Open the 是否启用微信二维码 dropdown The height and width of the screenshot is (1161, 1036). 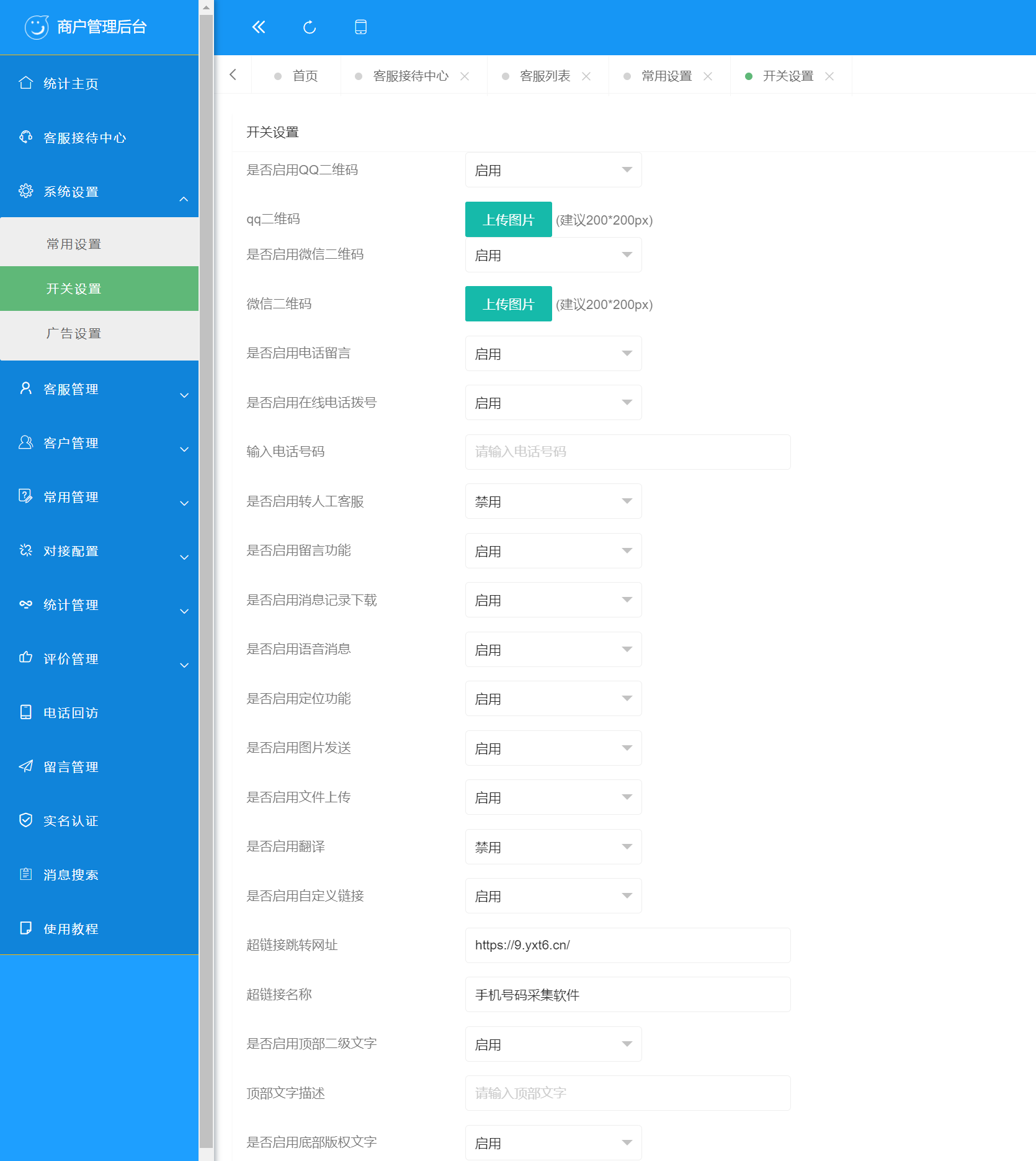(553, 255)
